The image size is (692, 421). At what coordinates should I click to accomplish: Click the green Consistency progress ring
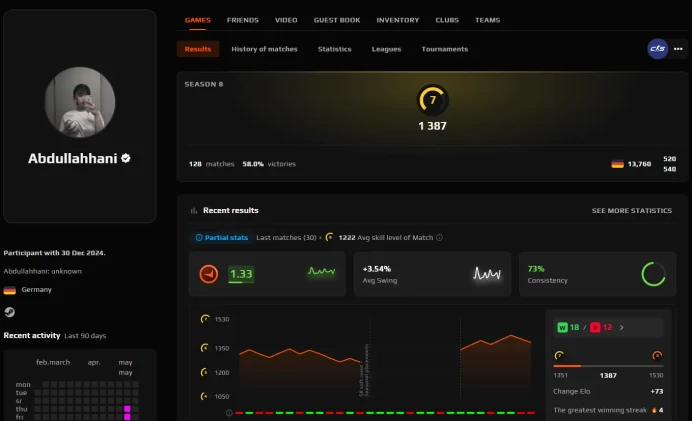(x=653, y=274)
